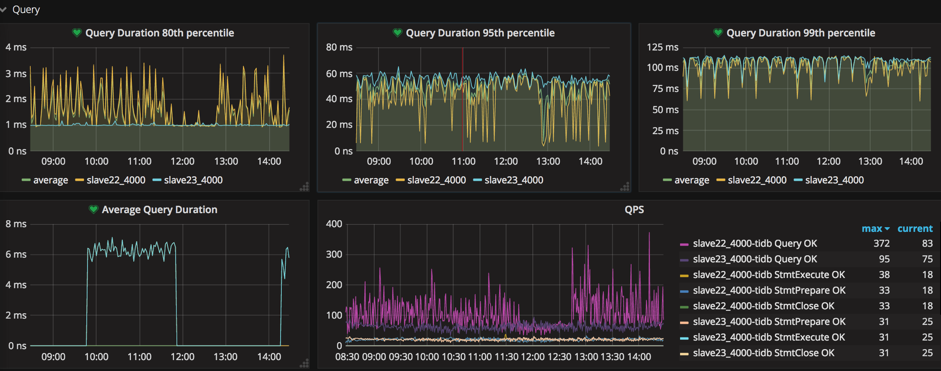Grab resize handle of 95th percentile panel
941x371 pixels.
[625, 187]
